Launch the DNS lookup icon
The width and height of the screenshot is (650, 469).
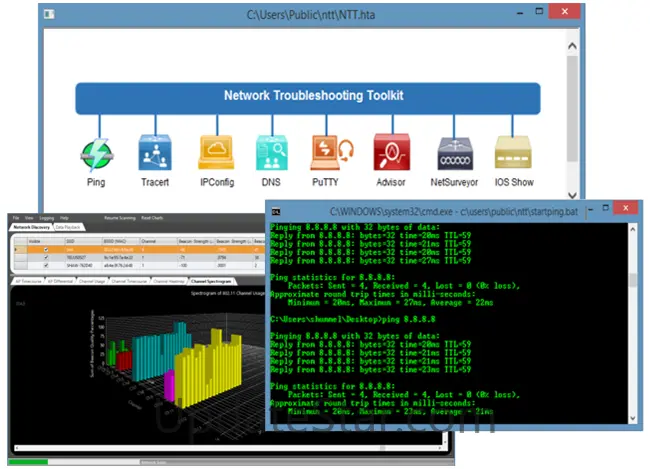coord(272,153)
